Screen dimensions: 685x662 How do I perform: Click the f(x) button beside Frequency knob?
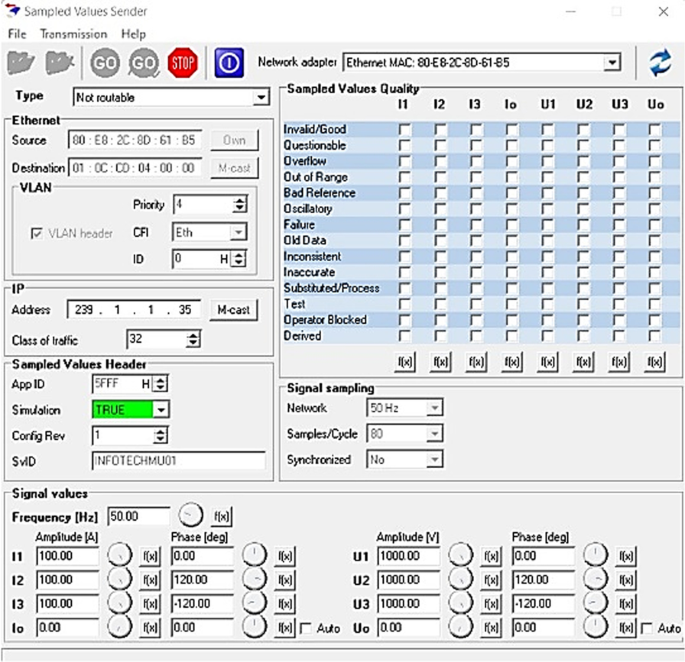(223, 516)
